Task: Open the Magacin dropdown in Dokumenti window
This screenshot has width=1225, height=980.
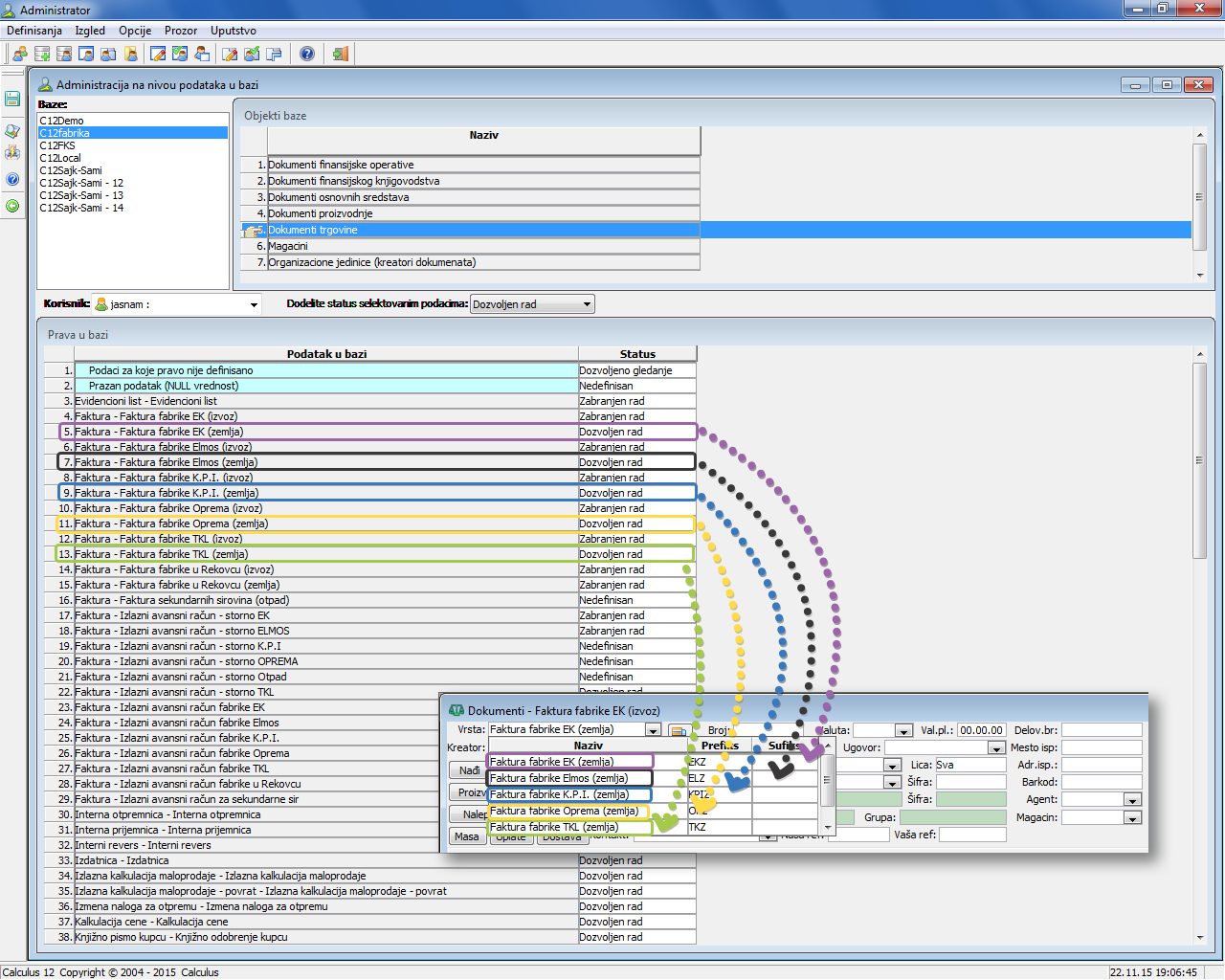Action: pos(1132,818)
